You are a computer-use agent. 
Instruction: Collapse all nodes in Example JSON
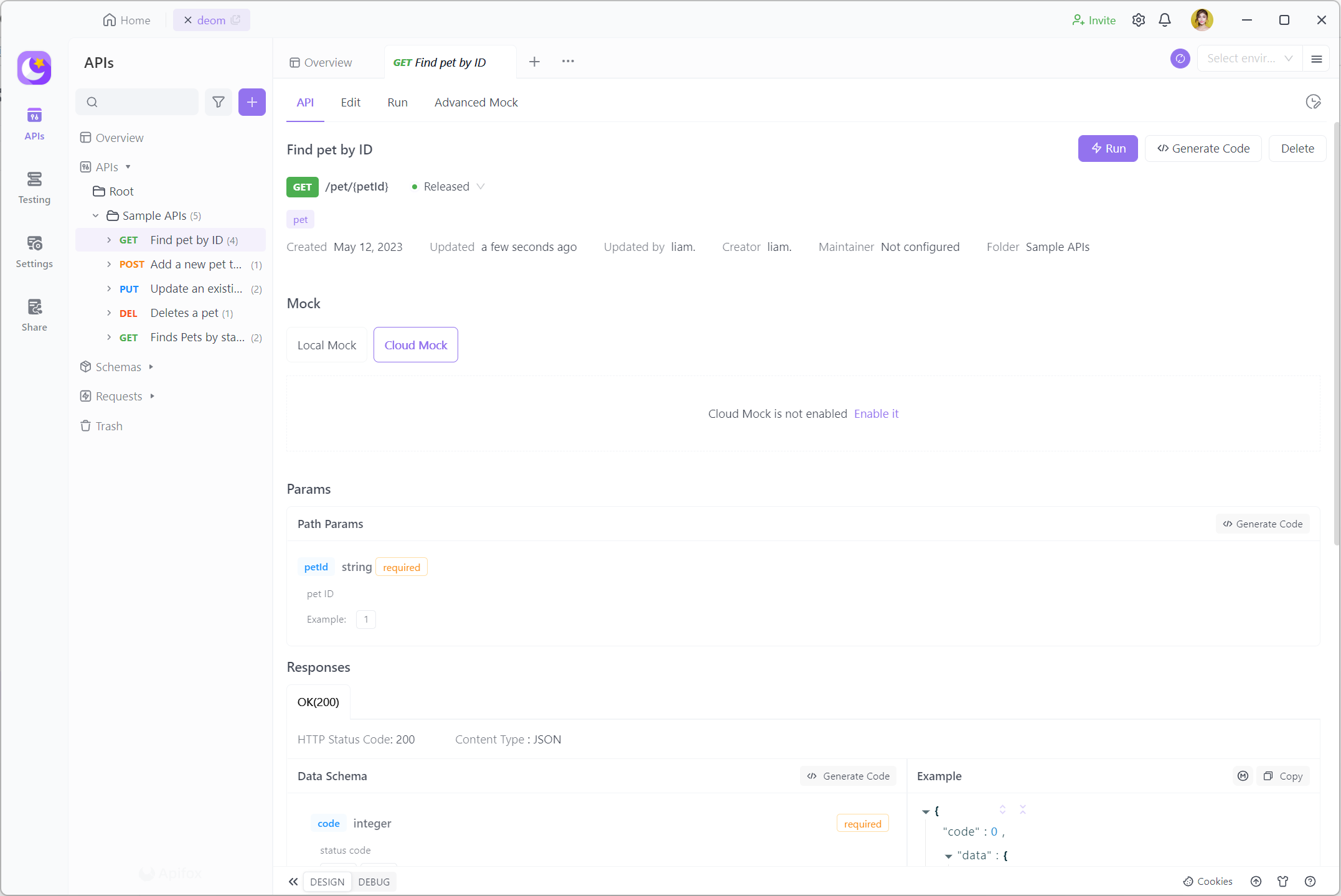pyautogui.click(x=1023, y=809)
